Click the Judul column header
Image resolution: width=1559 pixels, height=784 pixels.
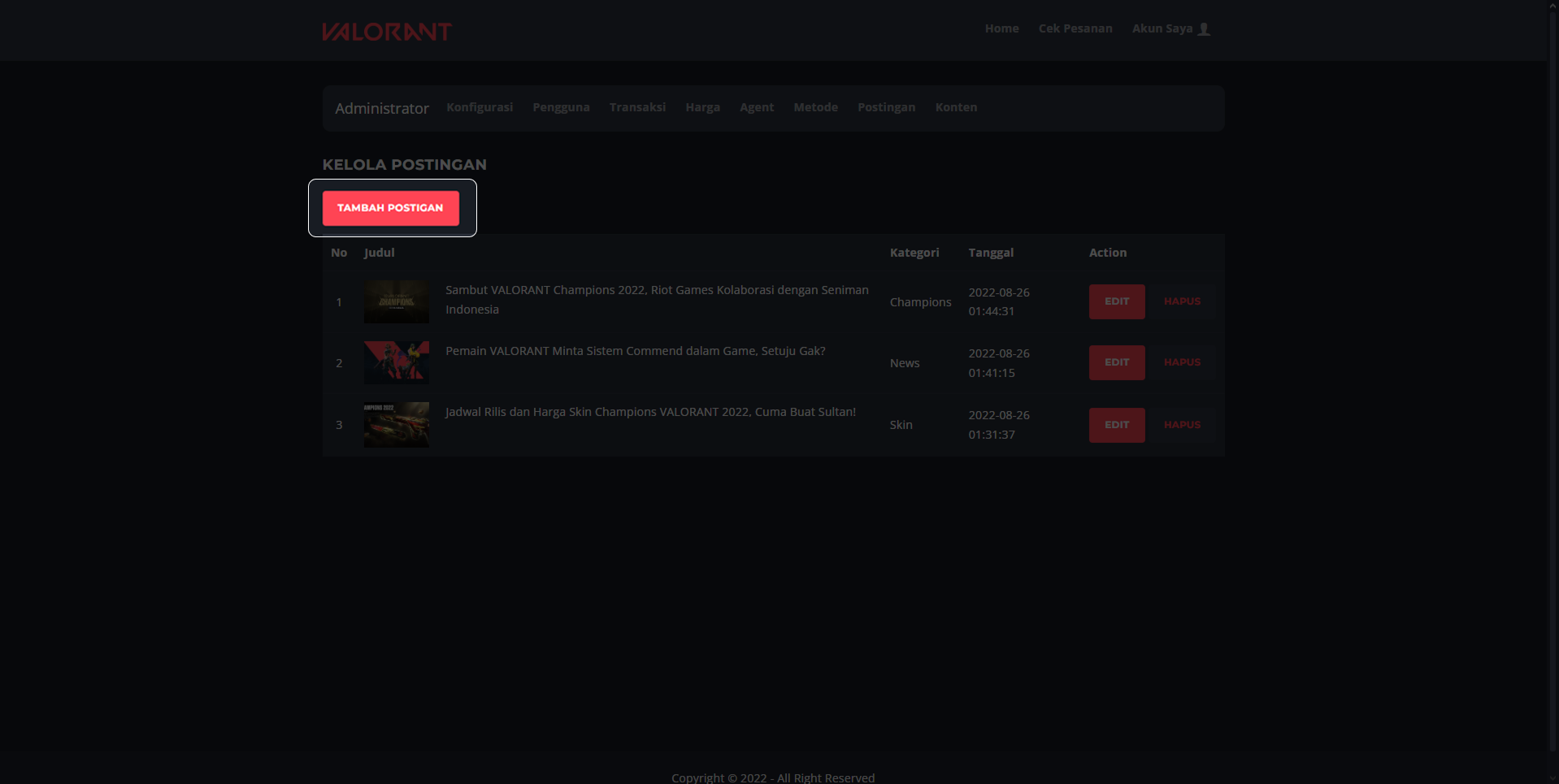tap(379, 253)
